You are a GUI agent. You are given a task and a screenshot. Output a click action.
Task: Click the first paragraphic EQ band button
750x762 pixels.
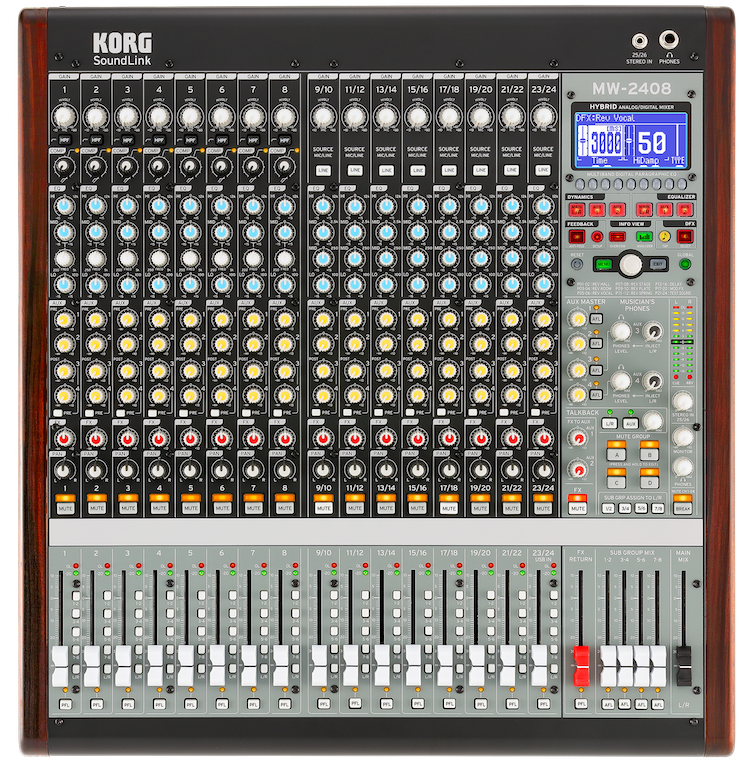579,184
